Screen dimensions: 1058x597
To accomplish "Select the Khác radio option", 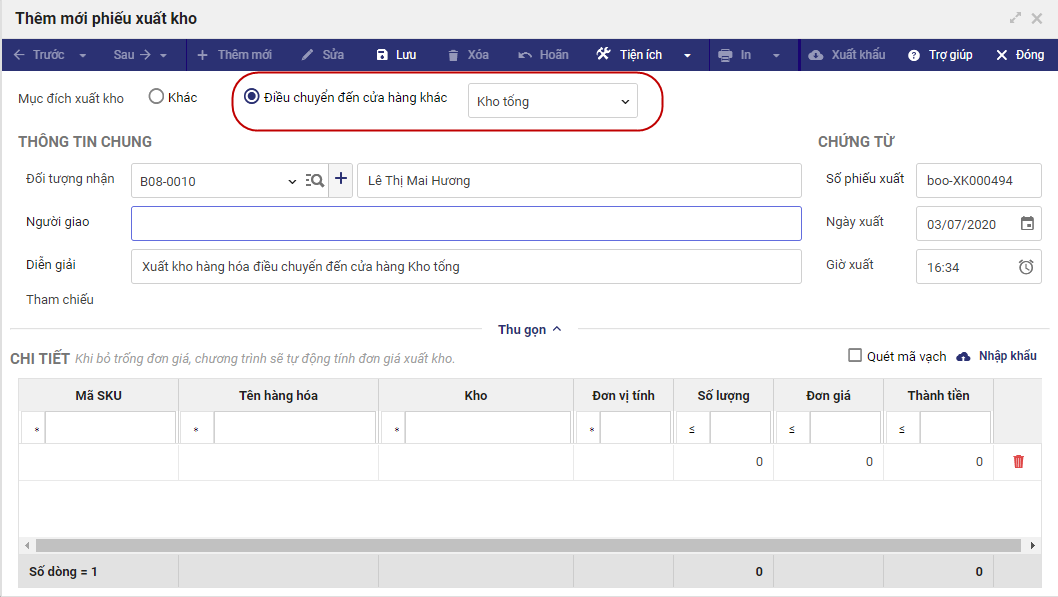I will tap(156, 97).
